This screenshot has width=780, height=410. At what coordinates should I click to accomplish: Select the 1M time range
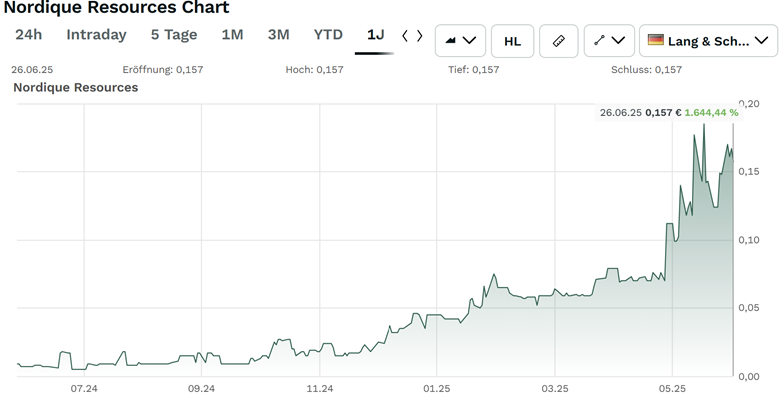click(232, 35)
